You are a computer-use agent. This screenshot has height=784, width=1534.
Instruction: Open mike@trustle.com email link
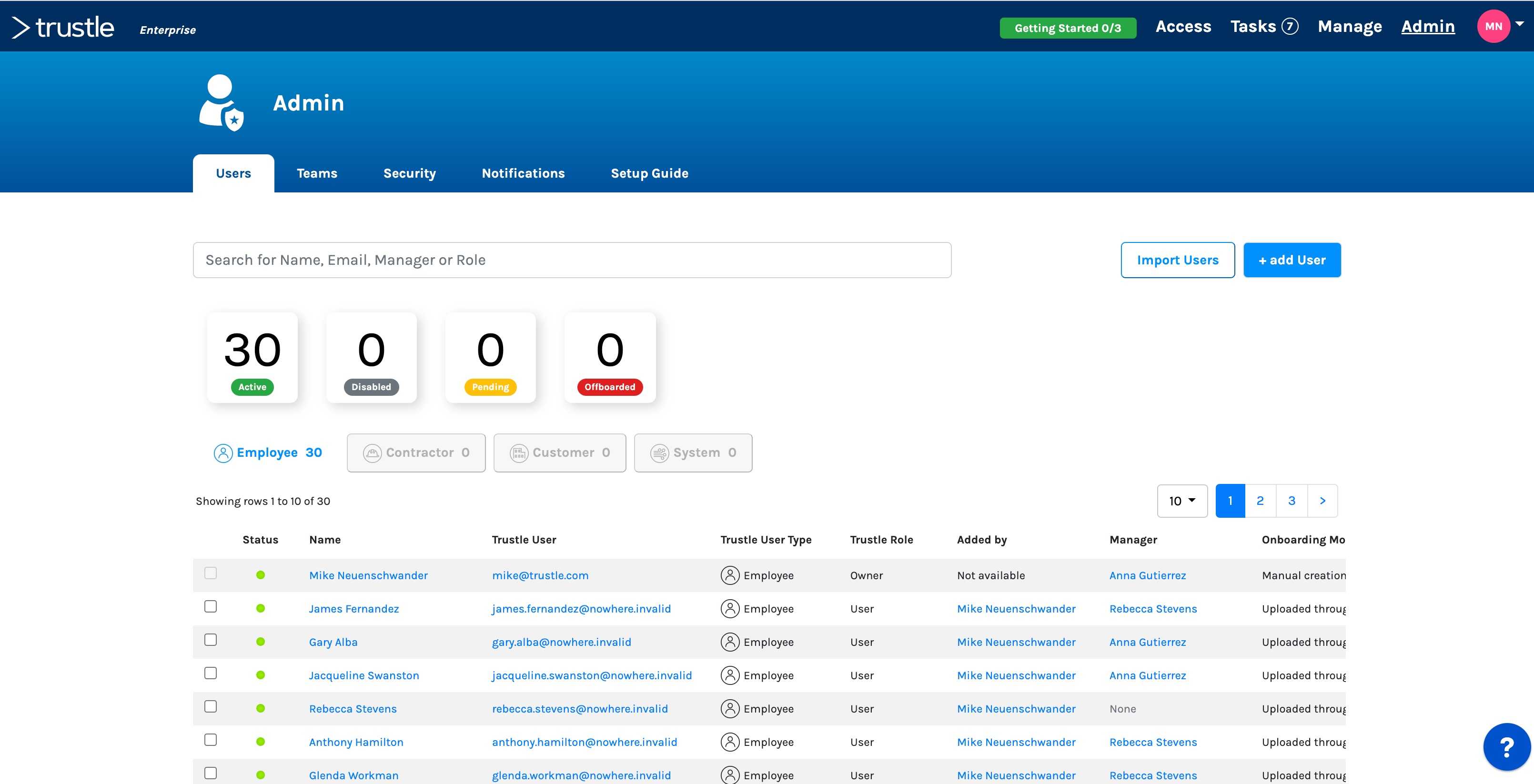pyautogui.click(x=540, y=575)
